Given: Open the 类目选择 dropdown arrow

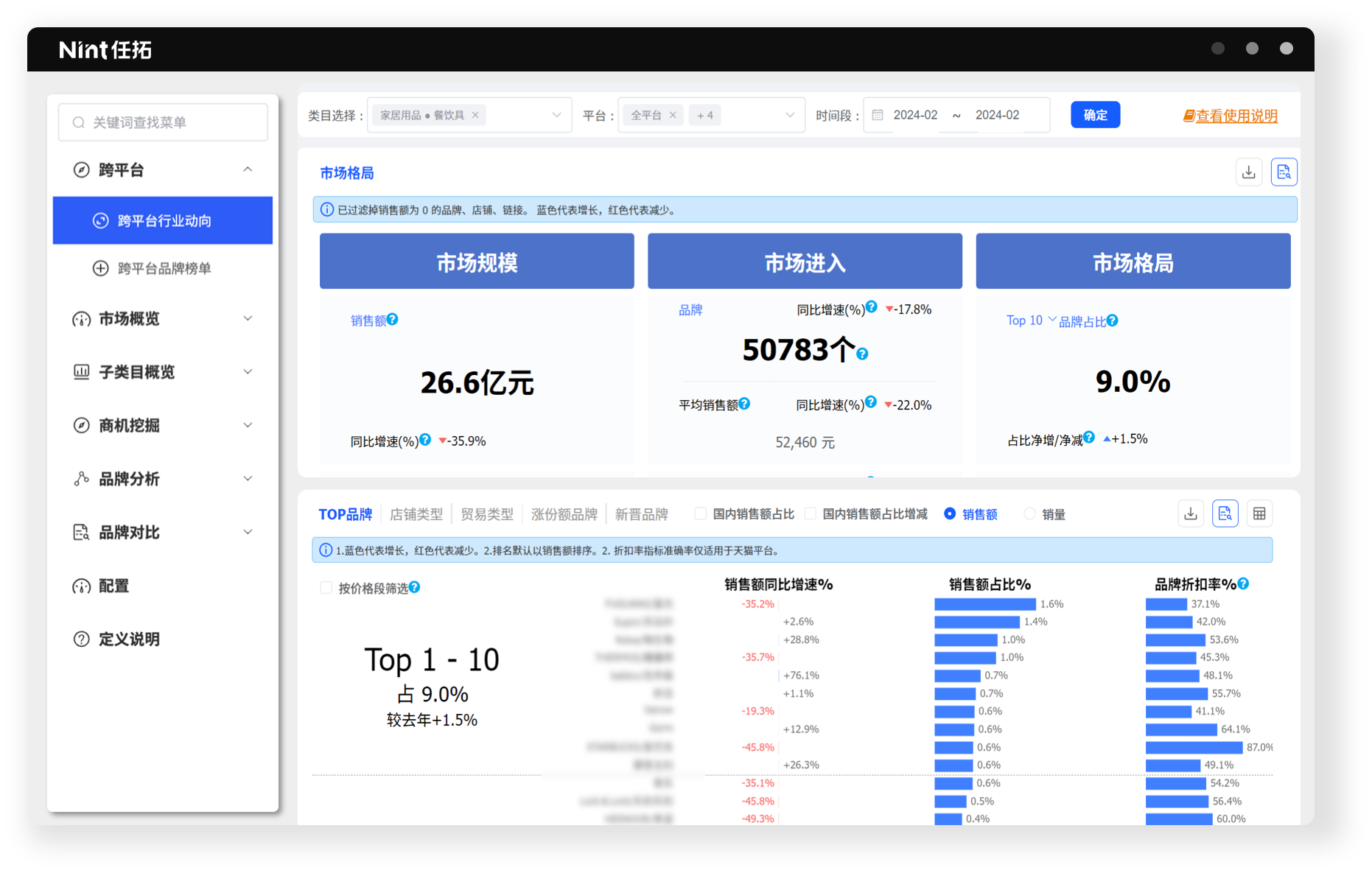Looking at the screenshot, I should pos(556,115).
